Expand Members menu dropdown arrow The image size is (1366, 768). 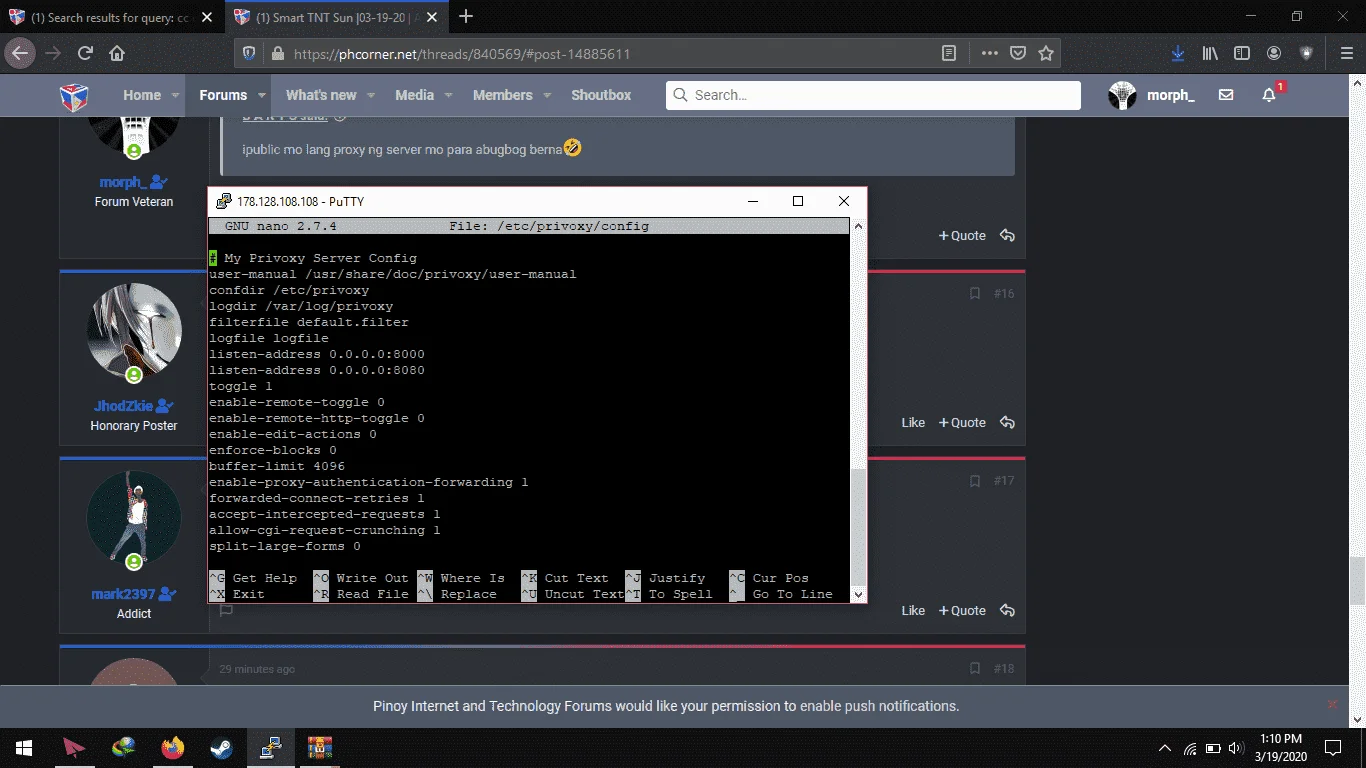547,95
